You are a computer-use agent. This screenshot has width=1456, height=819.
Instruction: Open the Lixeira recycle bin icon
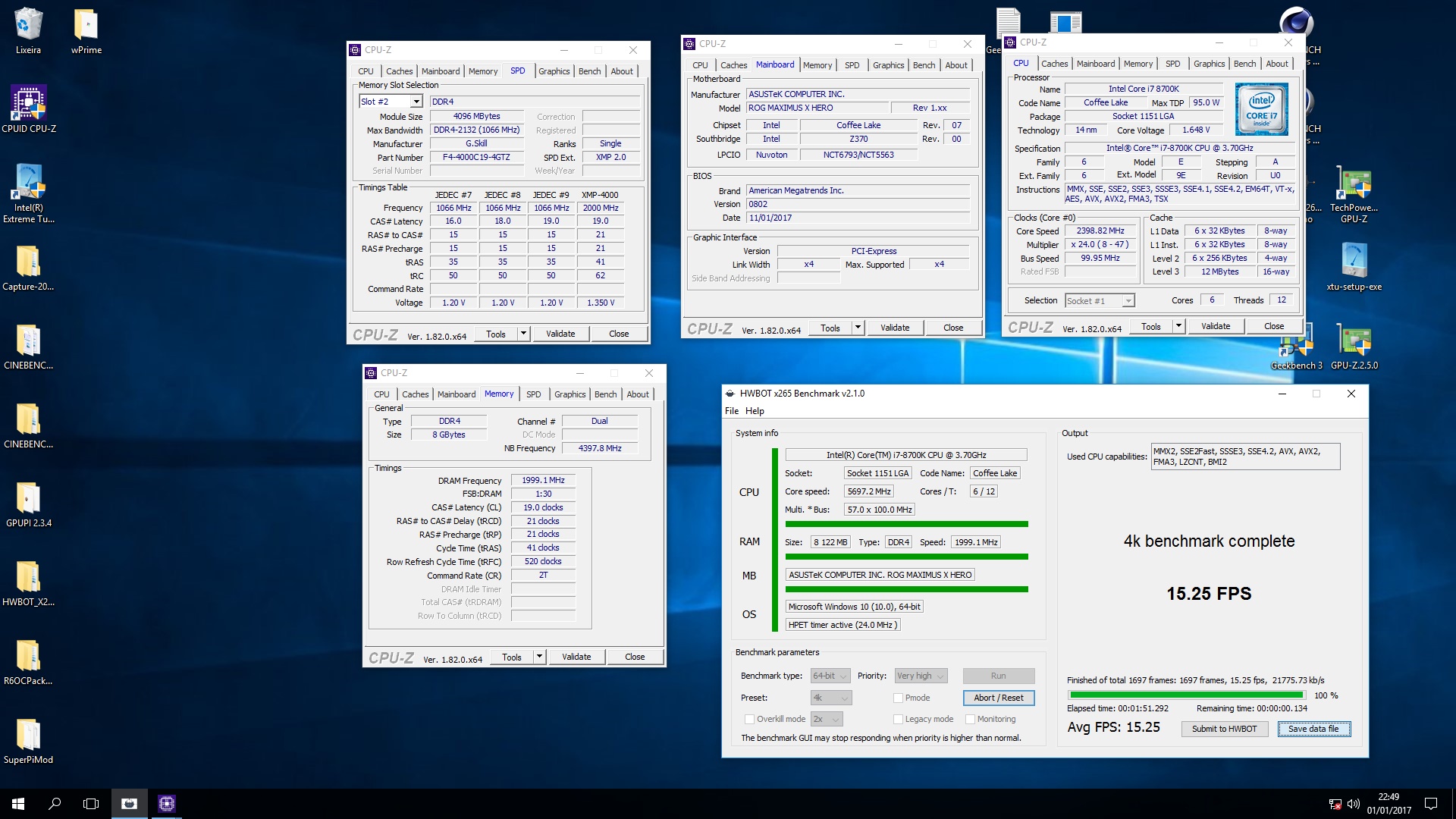pos(28,24)
